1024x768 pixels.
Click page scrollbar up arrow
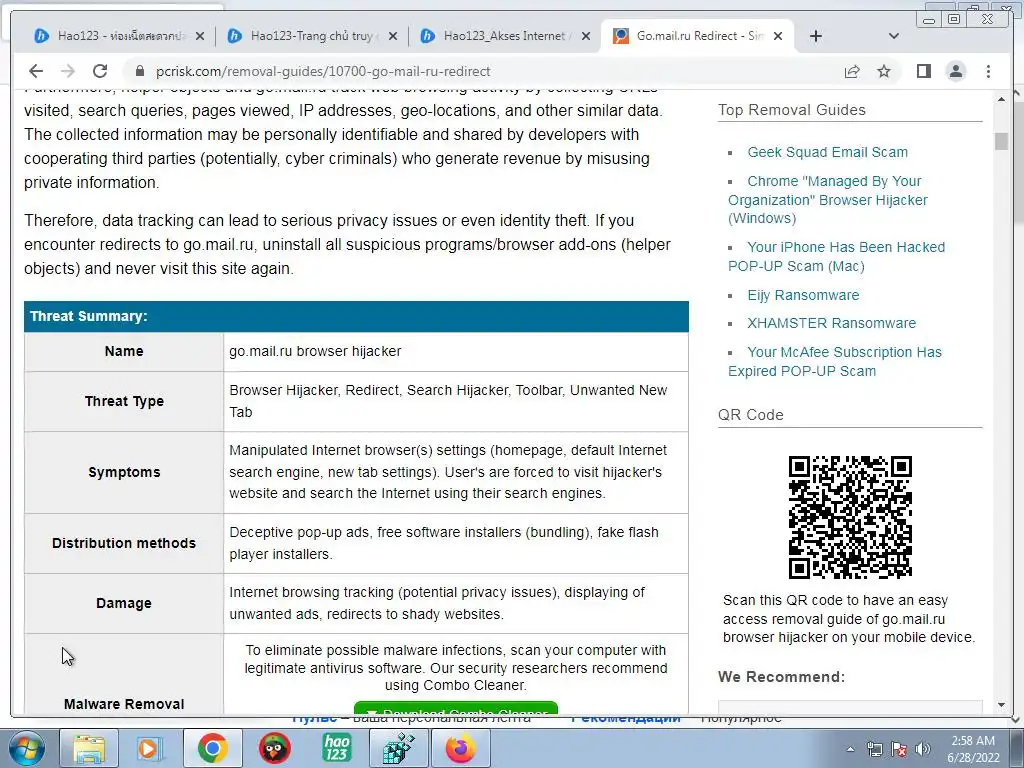[x=1001, y=99]
